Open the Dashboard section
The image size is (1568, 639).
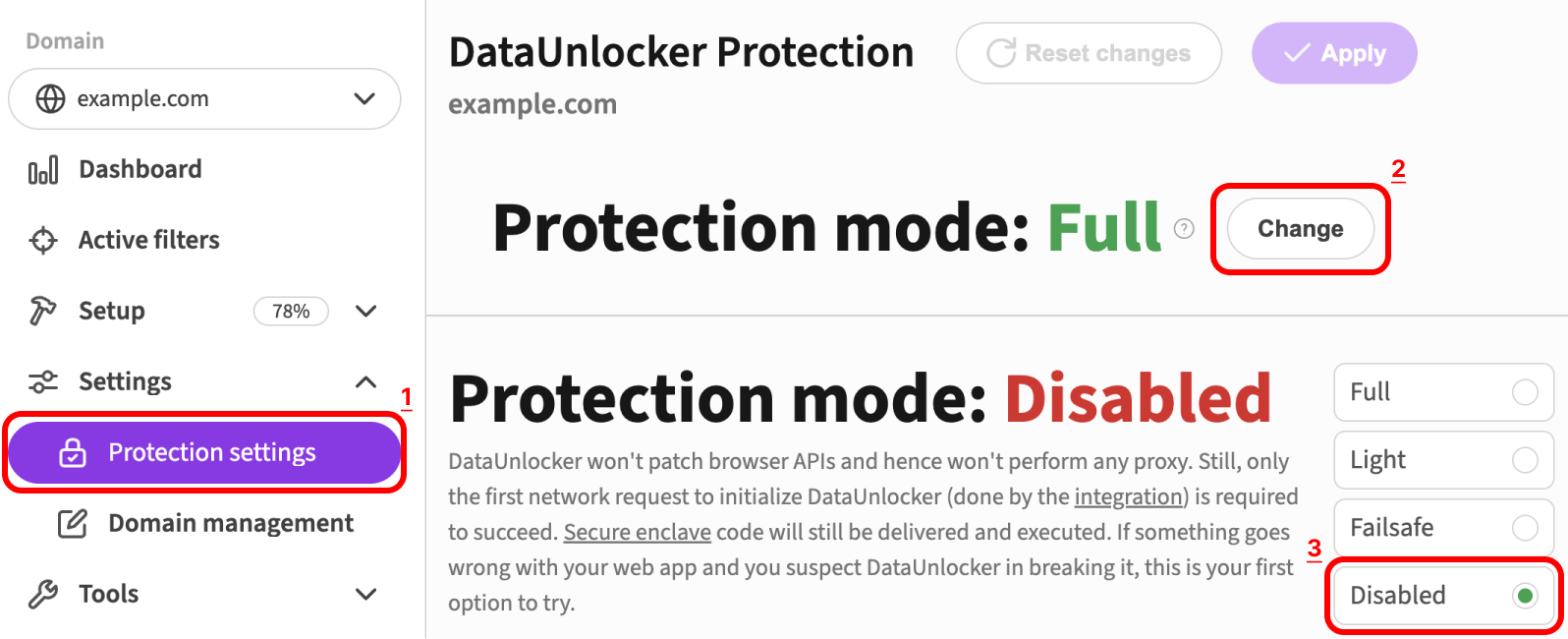coord(140,168)
